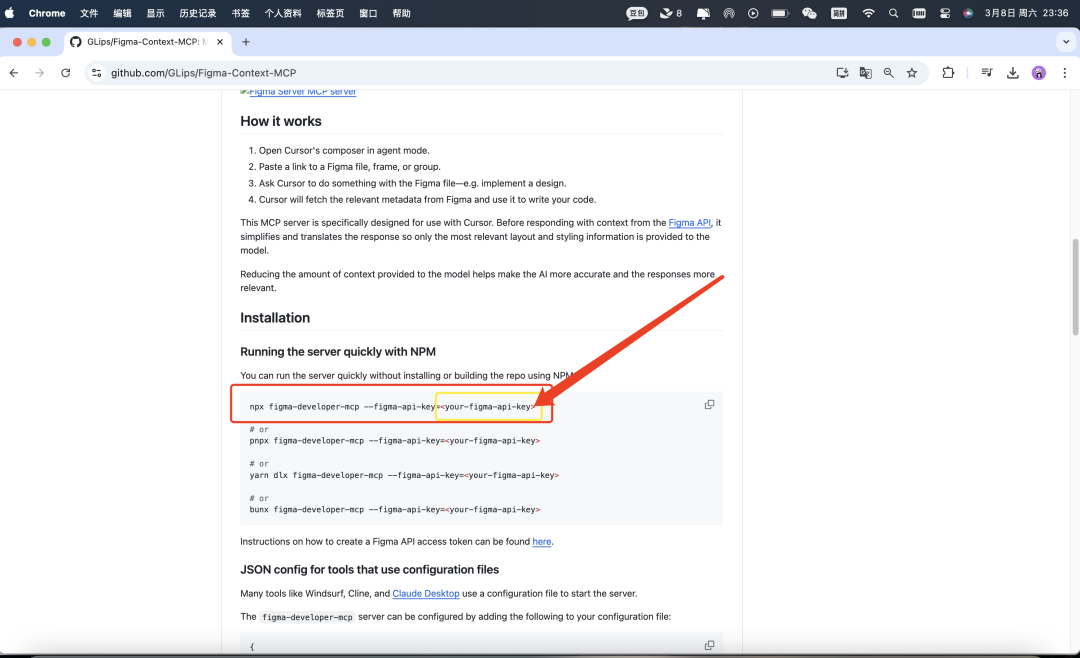Click the translate page icon
This screenshot has height=658, width=1080.
(x=866, y=73)
